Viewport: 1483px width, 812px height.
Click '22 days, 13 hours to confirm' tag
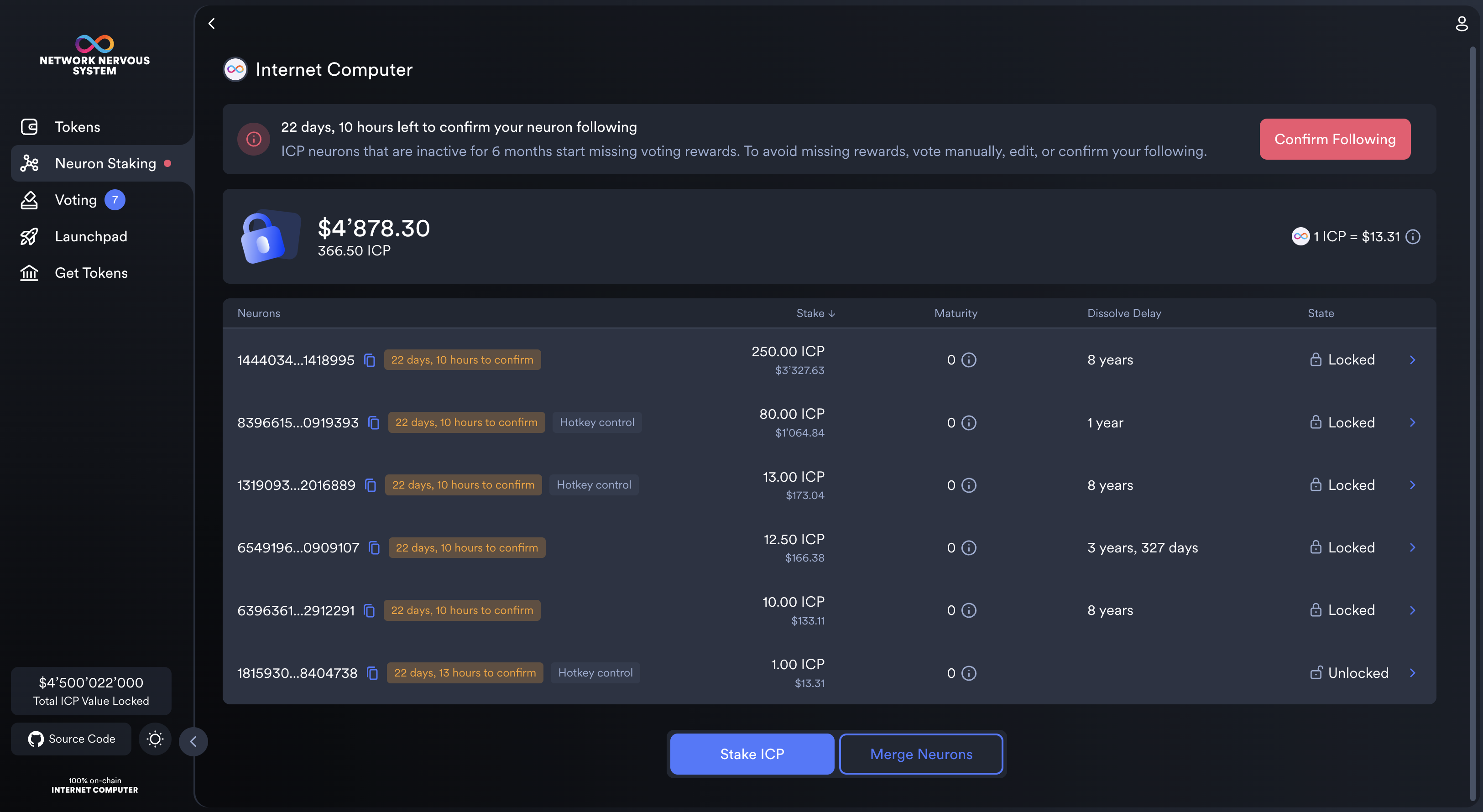pyautogui.click(x=465, y=673)
